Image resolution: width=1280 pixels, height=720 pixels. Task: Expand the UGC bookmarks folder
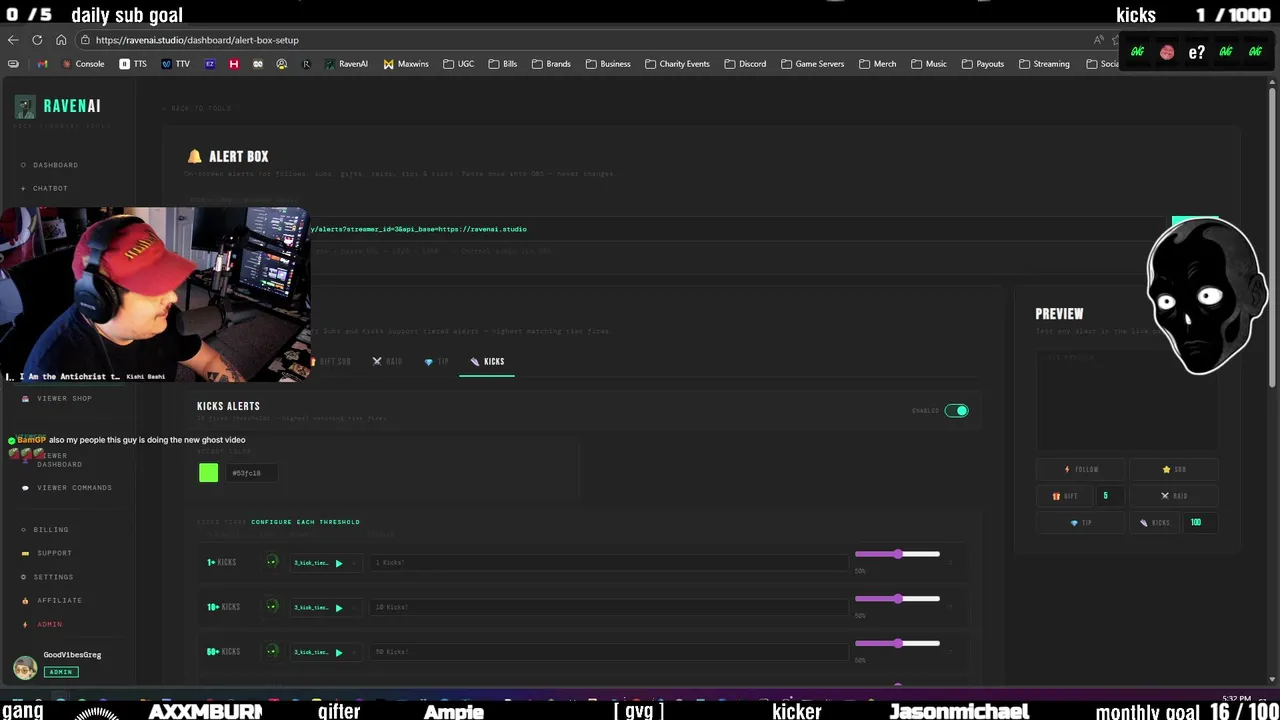tap(458, 64)
